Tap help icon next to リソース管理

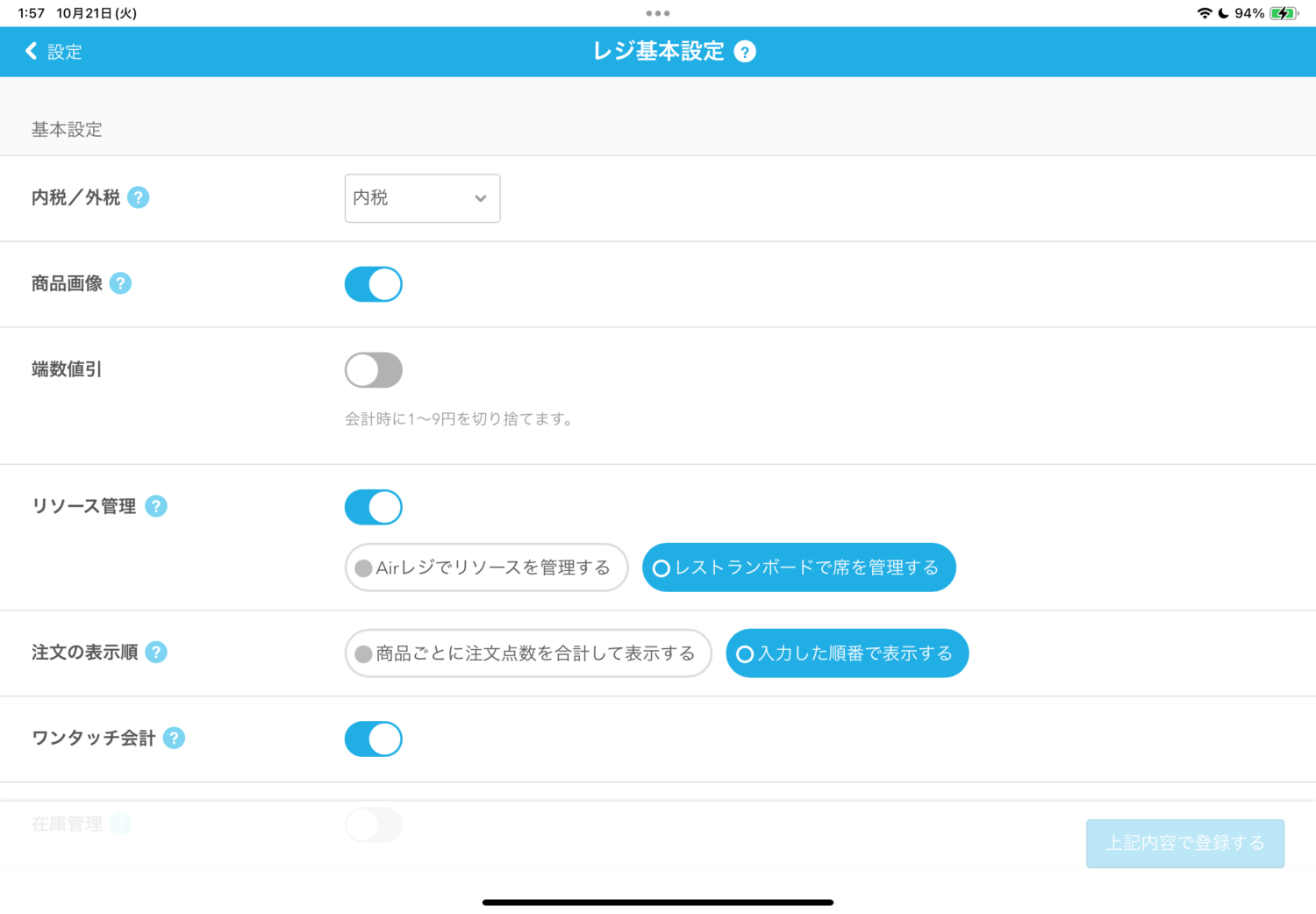point(156,507)
